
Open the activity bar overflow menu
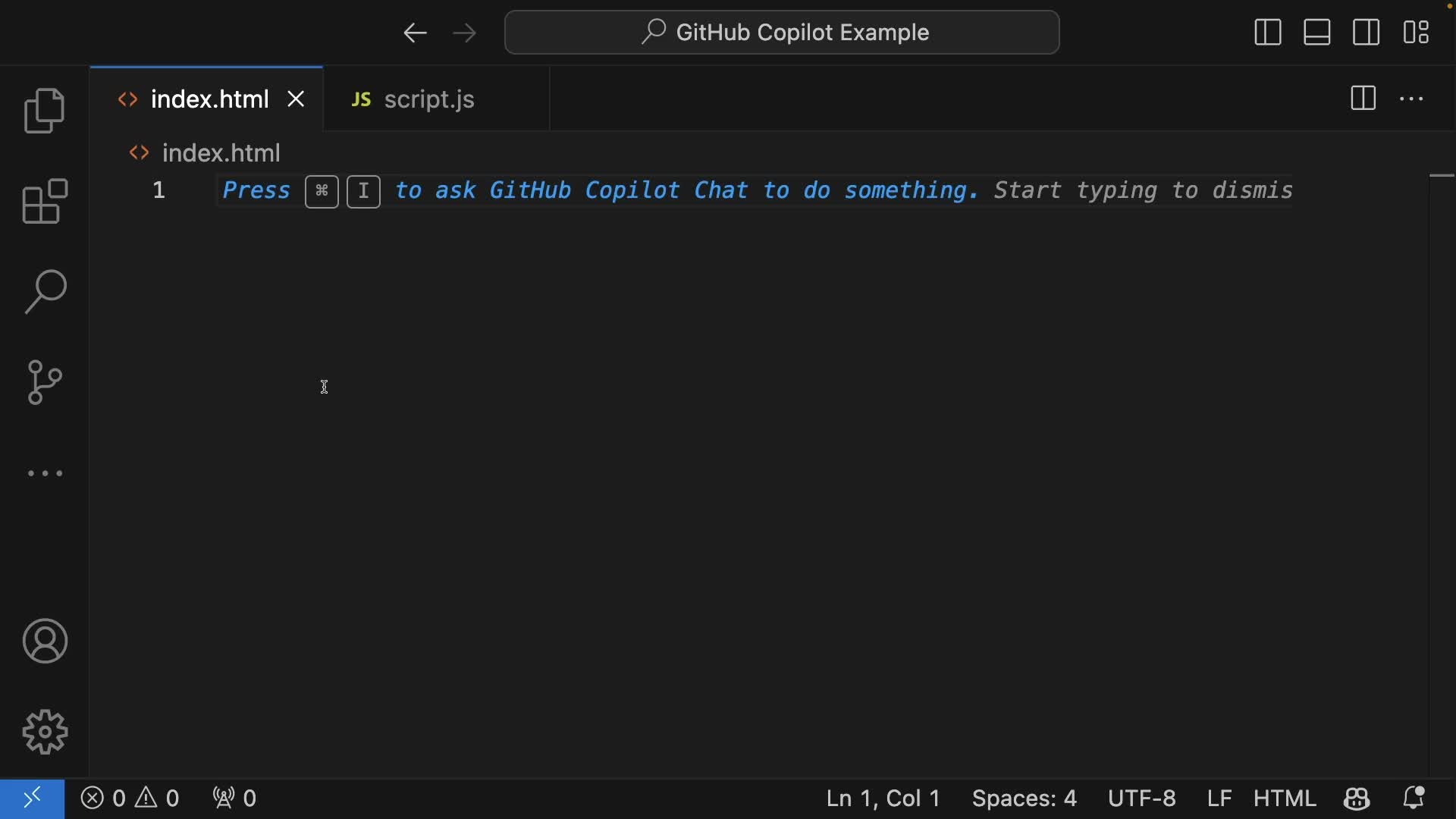(x=45, y=473)
